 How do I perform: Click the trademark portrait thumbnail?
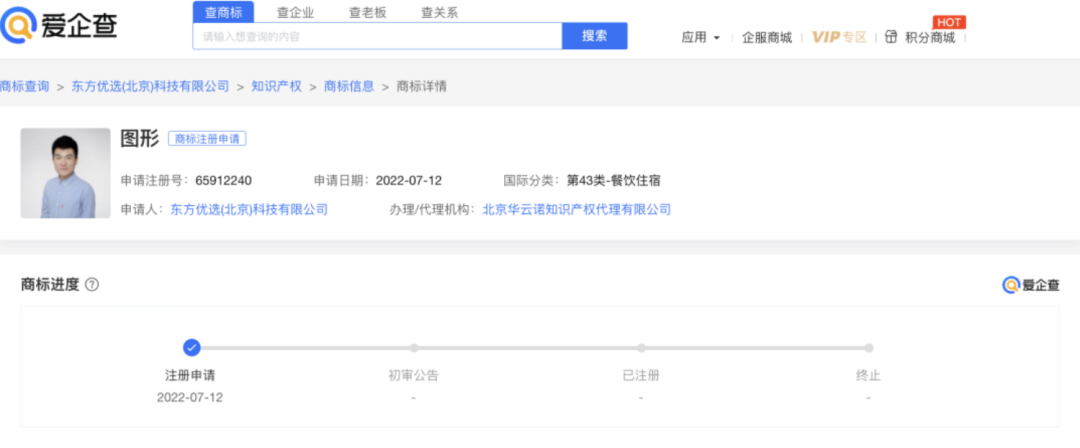point(65,173)
